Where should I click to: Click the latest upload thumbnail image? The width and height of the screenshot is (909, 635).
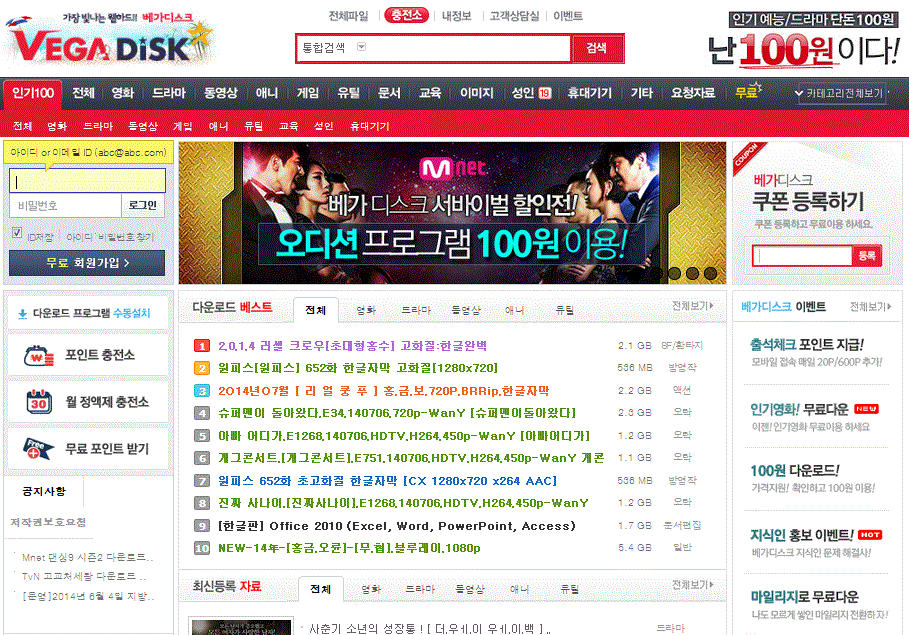pos(241,627)
